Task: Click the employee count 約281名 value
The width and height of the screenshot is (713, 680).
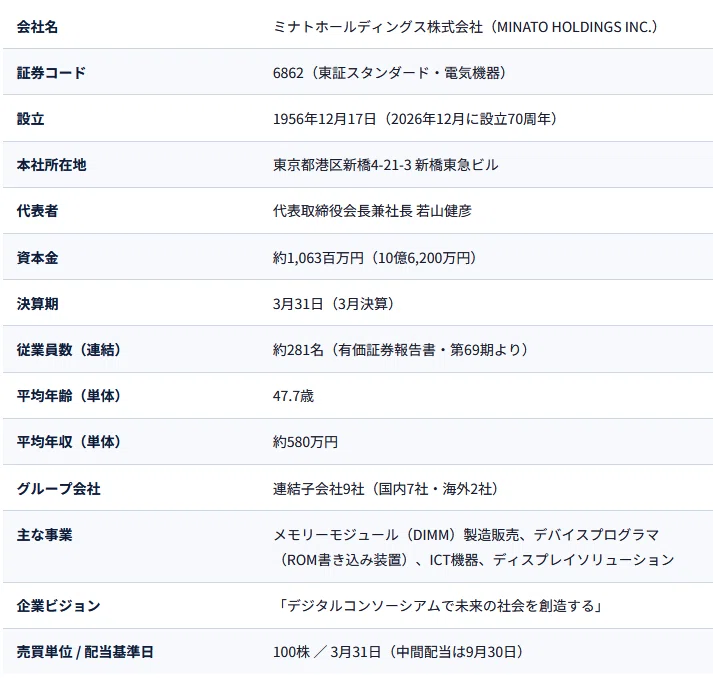Action: 400,349
